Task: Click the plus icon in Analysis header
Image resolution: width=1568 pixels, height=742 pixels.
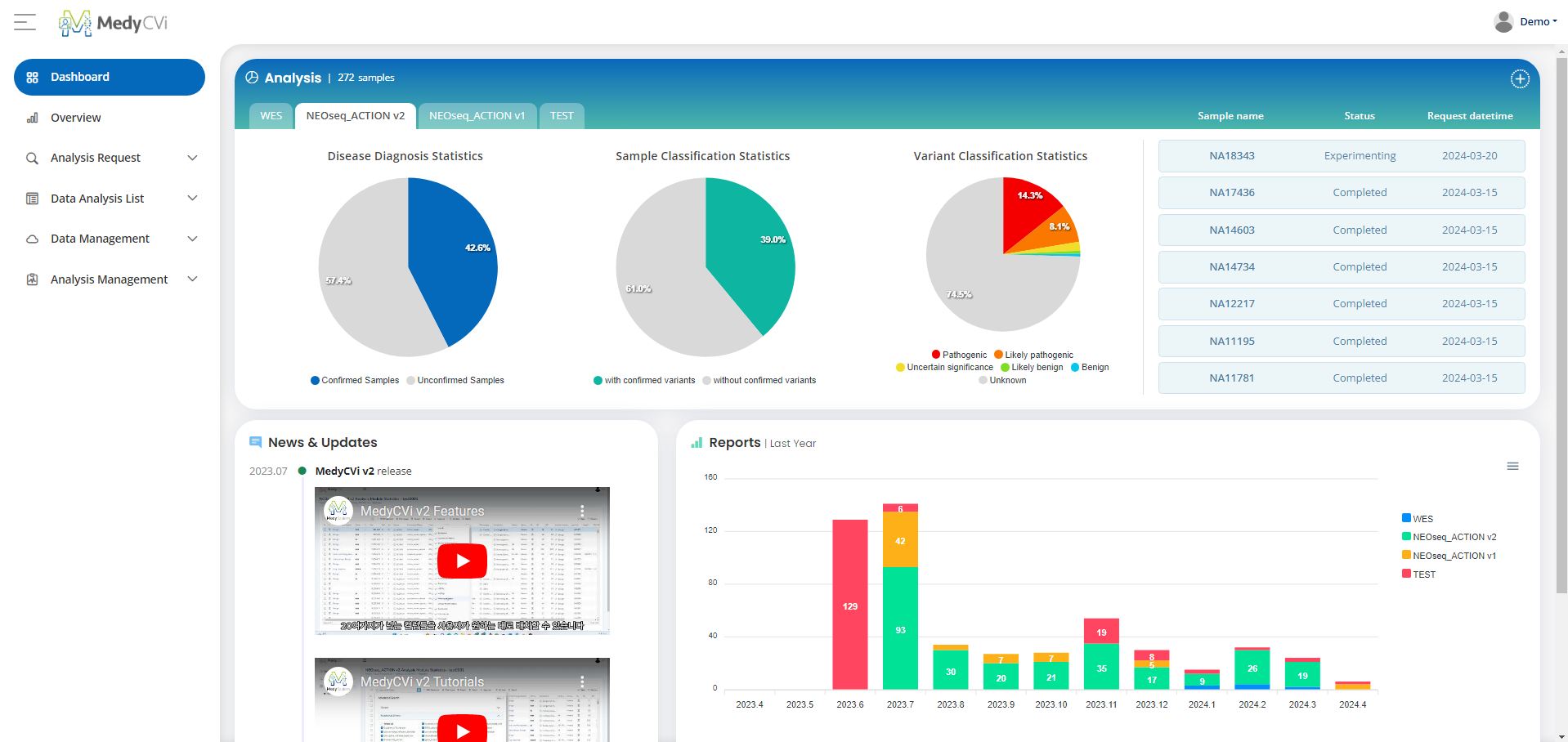Action: point(1519,78)
